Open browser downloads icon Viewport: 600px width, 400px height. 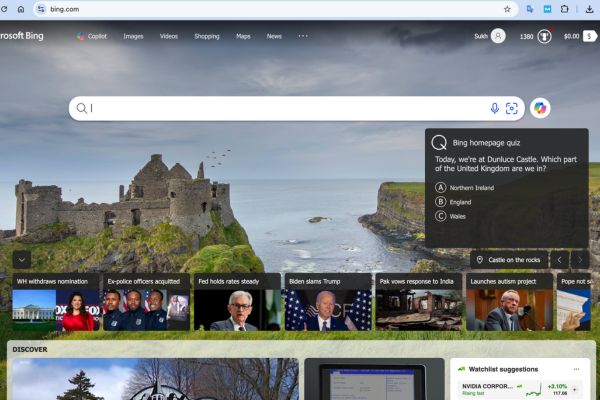tap(589, 9)
